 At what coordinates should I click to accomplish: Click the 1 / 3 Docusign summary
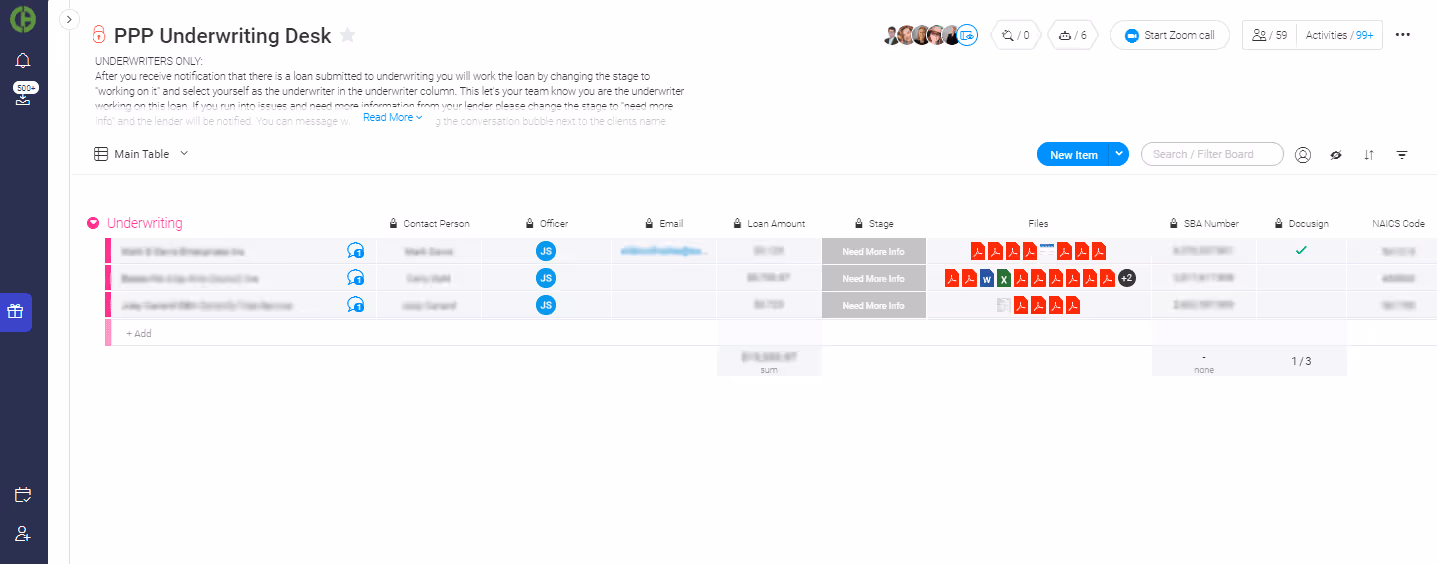click(1301, 361)
